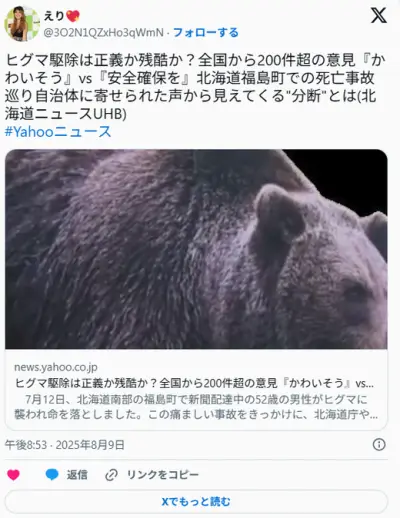Click the chain link copy icon
400x518 pixels.
111,475
